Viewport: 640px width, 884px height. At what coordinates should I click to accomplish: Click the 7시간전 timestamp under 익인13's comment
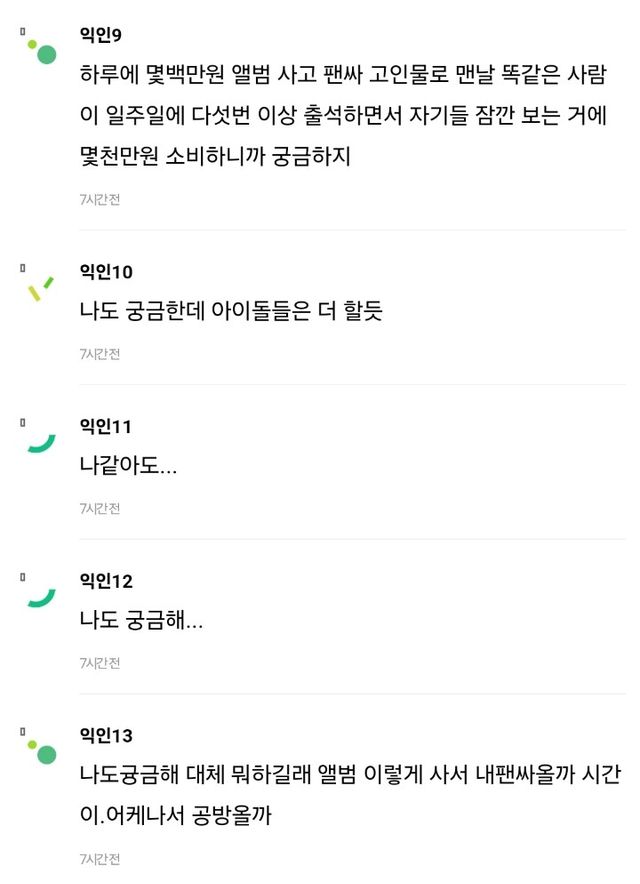tap(100, 858)
